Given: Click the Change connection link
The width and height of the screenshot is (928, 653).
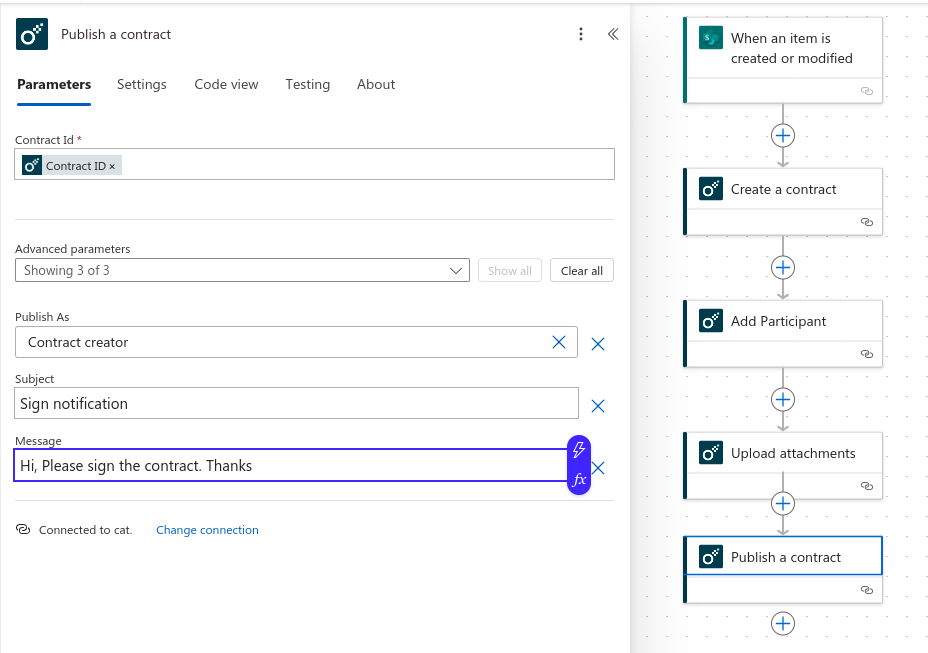Looking at the screenshot, I should point(207,530).
